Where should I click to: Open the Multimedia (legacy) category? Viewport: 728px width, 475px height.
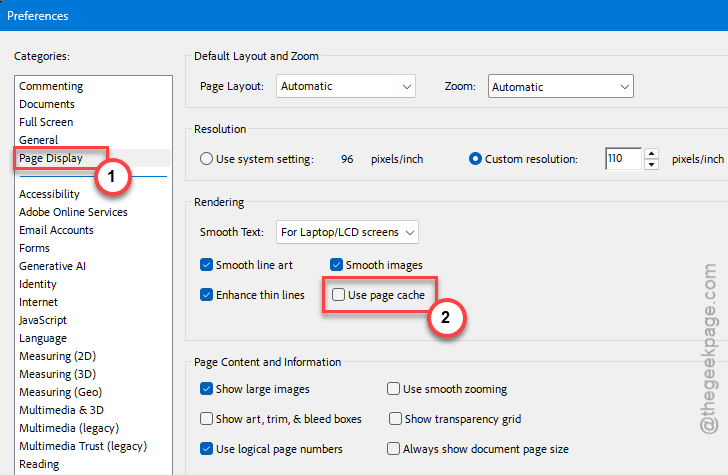69,428
